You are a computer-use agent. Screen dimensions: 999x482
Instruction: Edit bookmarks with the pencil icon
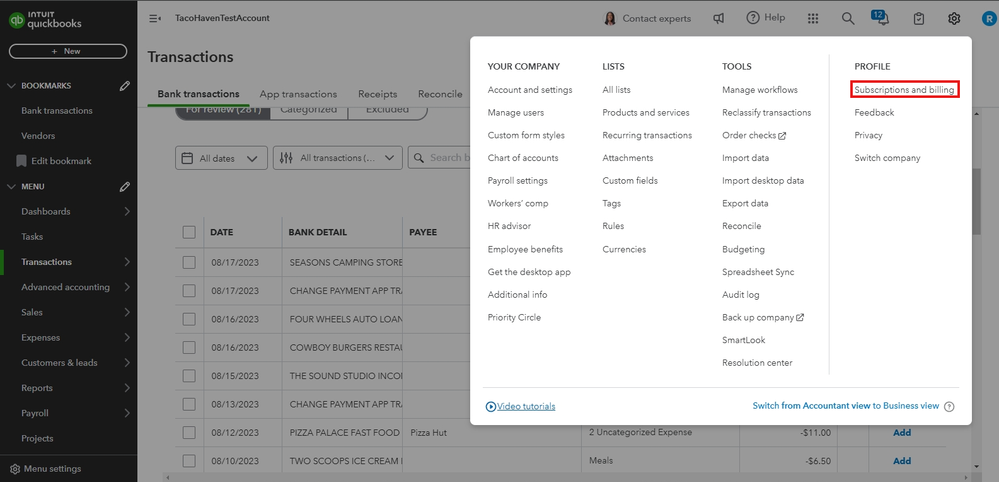click(x=125, y=86)
